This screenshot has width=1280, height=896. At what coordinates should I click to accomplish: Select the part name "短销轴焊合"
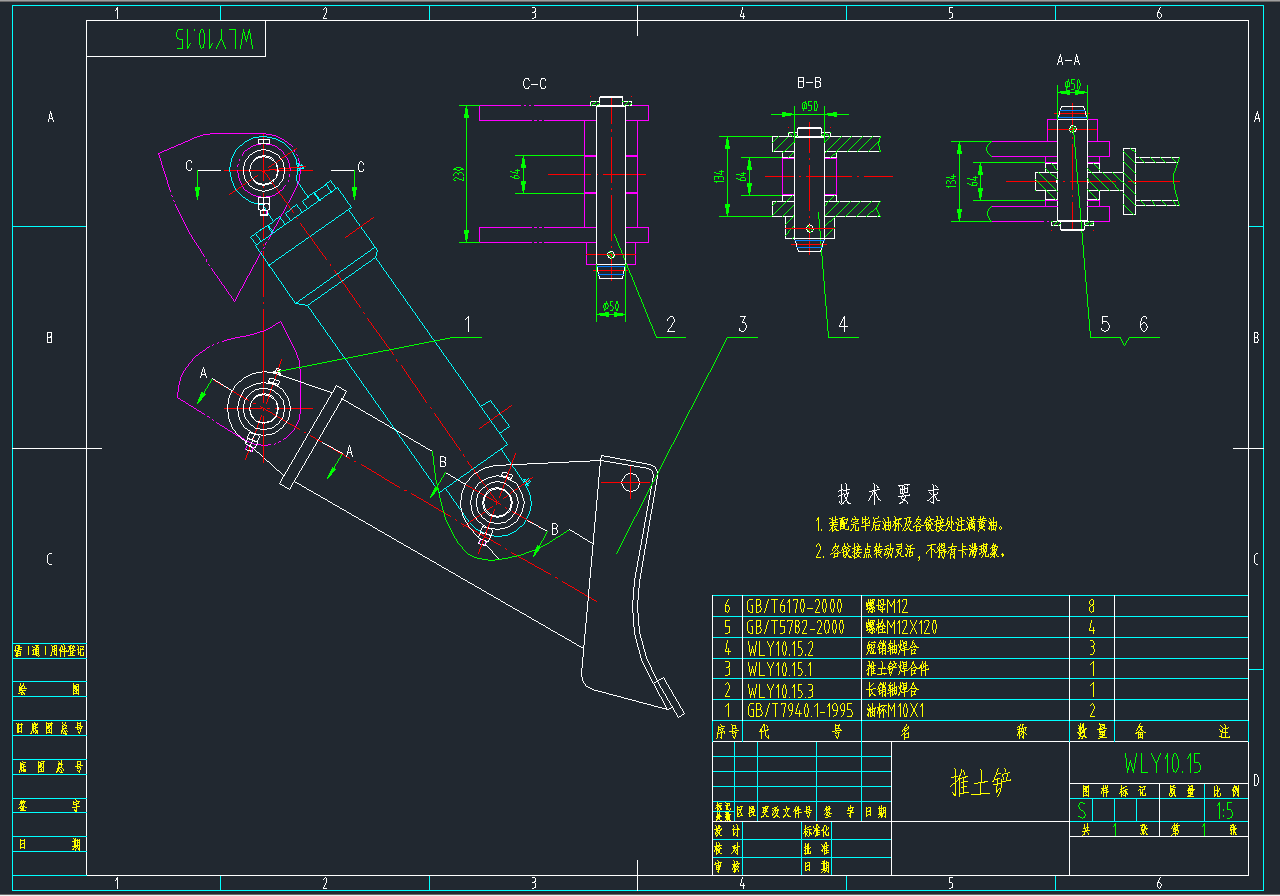(892, 648)
